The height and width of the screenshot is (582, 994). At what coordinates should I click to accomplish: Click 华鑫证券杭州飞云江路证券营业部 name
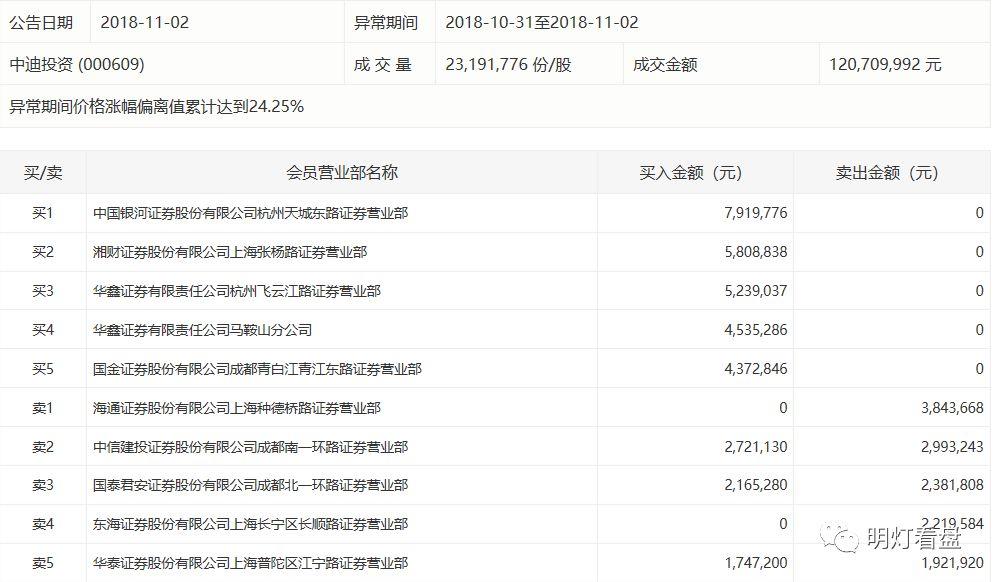(x=236, y=291)
